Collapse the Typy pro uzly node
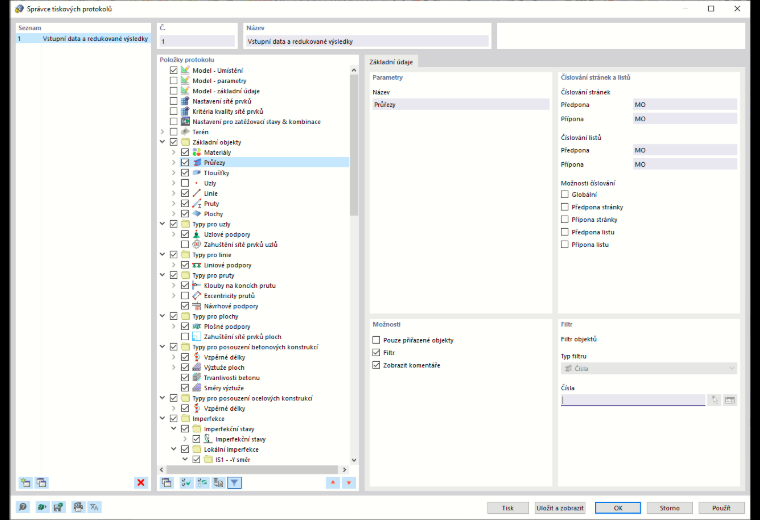Viewport: 760px width, 520px height. [162, 224]
